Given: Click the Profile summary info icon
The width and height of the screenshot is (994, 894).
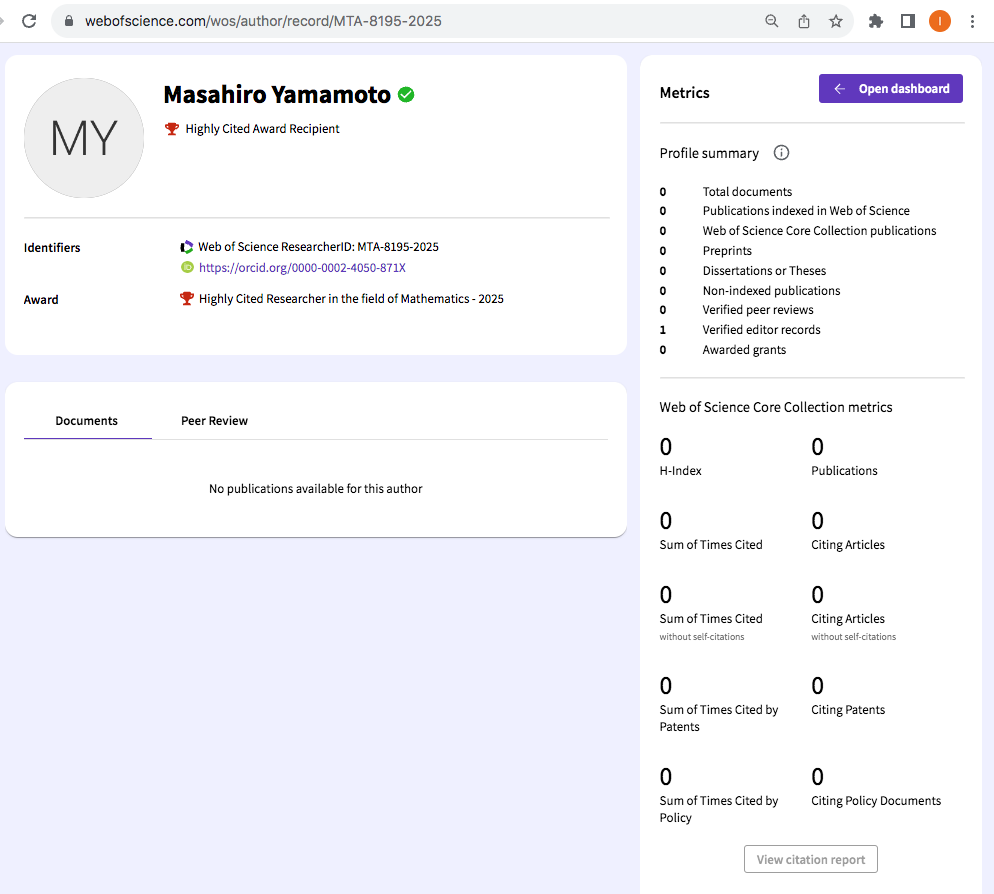Looking at the screenshot, I should (782, 153).
